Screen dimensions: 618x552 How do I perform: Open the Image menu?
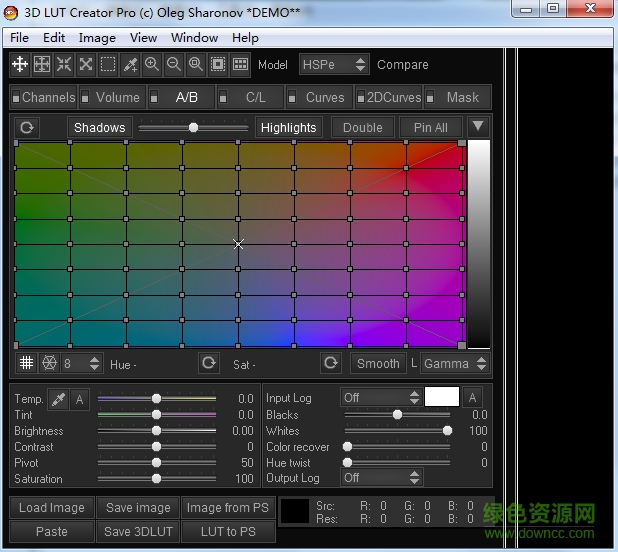click(97, 38)
